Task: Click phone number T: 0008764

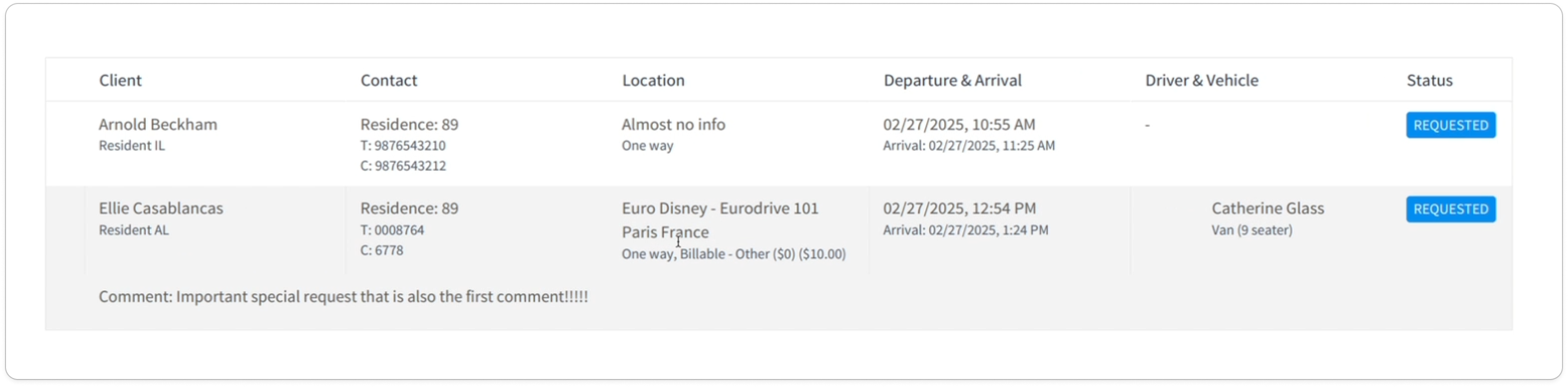Action: [392, 230]
